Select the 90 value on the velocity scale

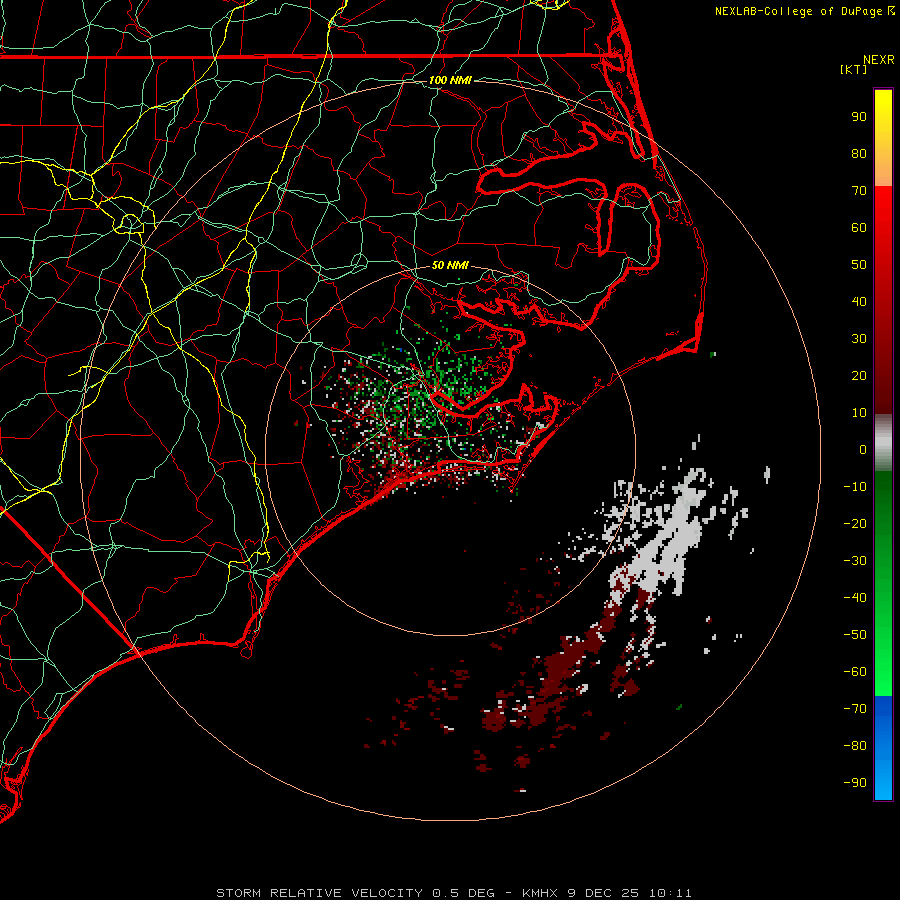859,117
